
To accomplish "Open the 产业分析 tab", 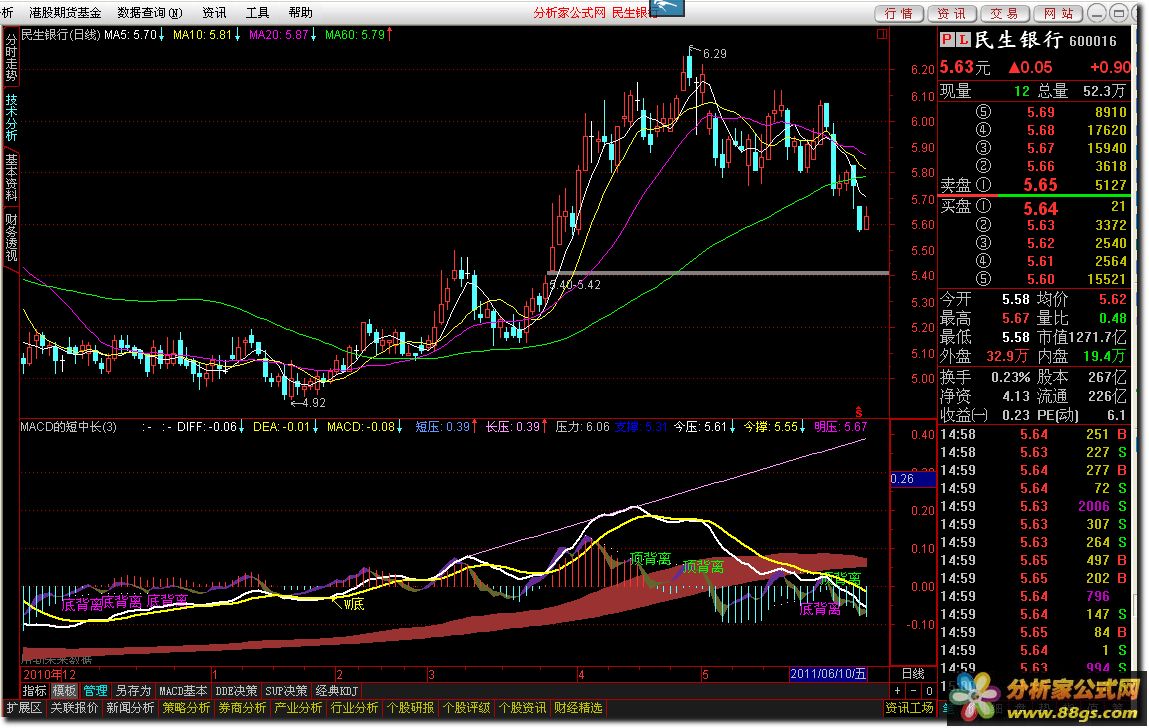I will [x=298, y=707].
